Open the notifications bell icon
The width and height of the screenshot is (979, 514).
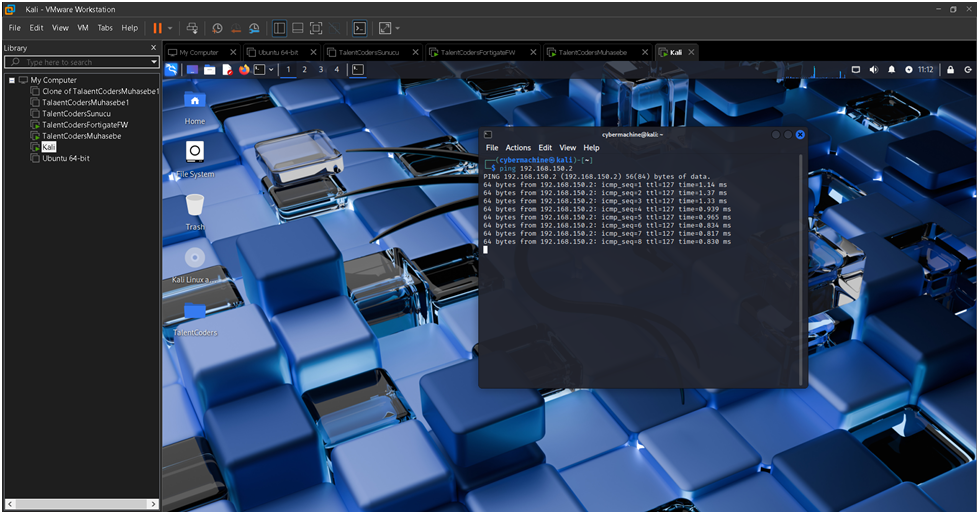[x=892, y=69]
